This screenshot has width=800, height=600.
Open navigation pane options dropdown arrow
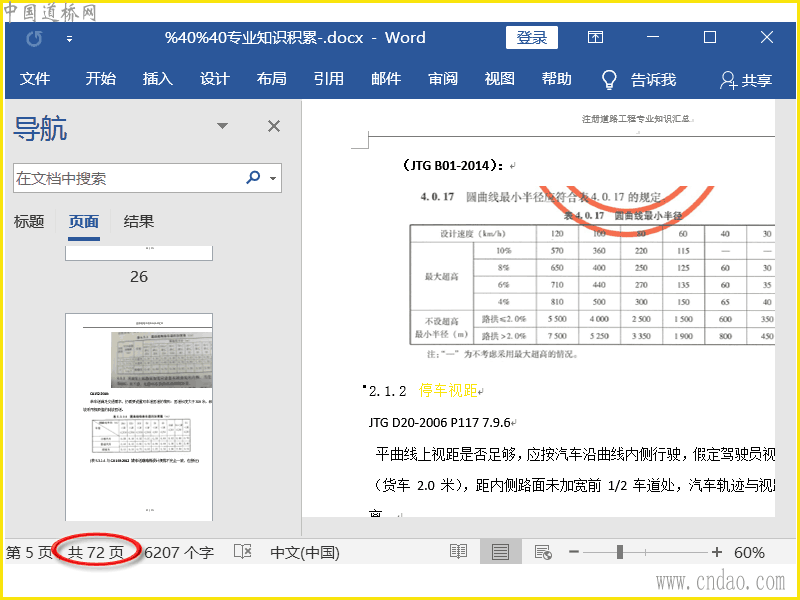pos(222,126)
